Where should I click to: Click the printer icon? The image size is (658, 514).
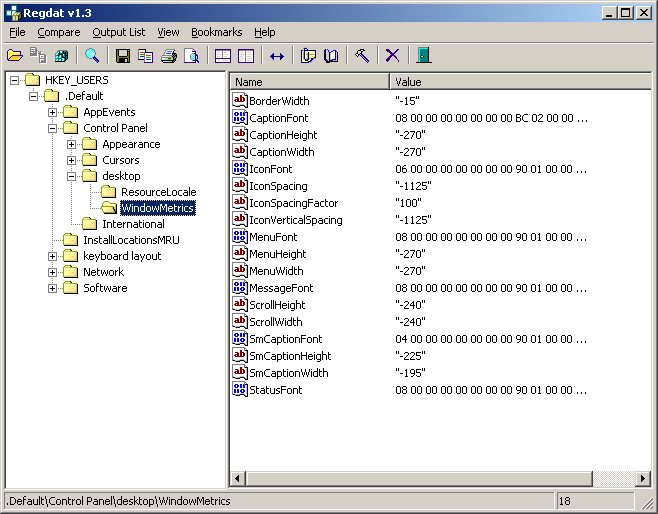[169, 55]
